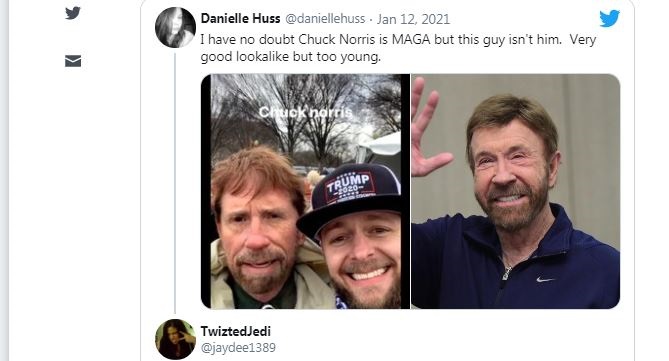The height and width of the screenshot is (361, 669).
Task: Visit the @jaydee1389 handle
Action: [x=238, y=348]
